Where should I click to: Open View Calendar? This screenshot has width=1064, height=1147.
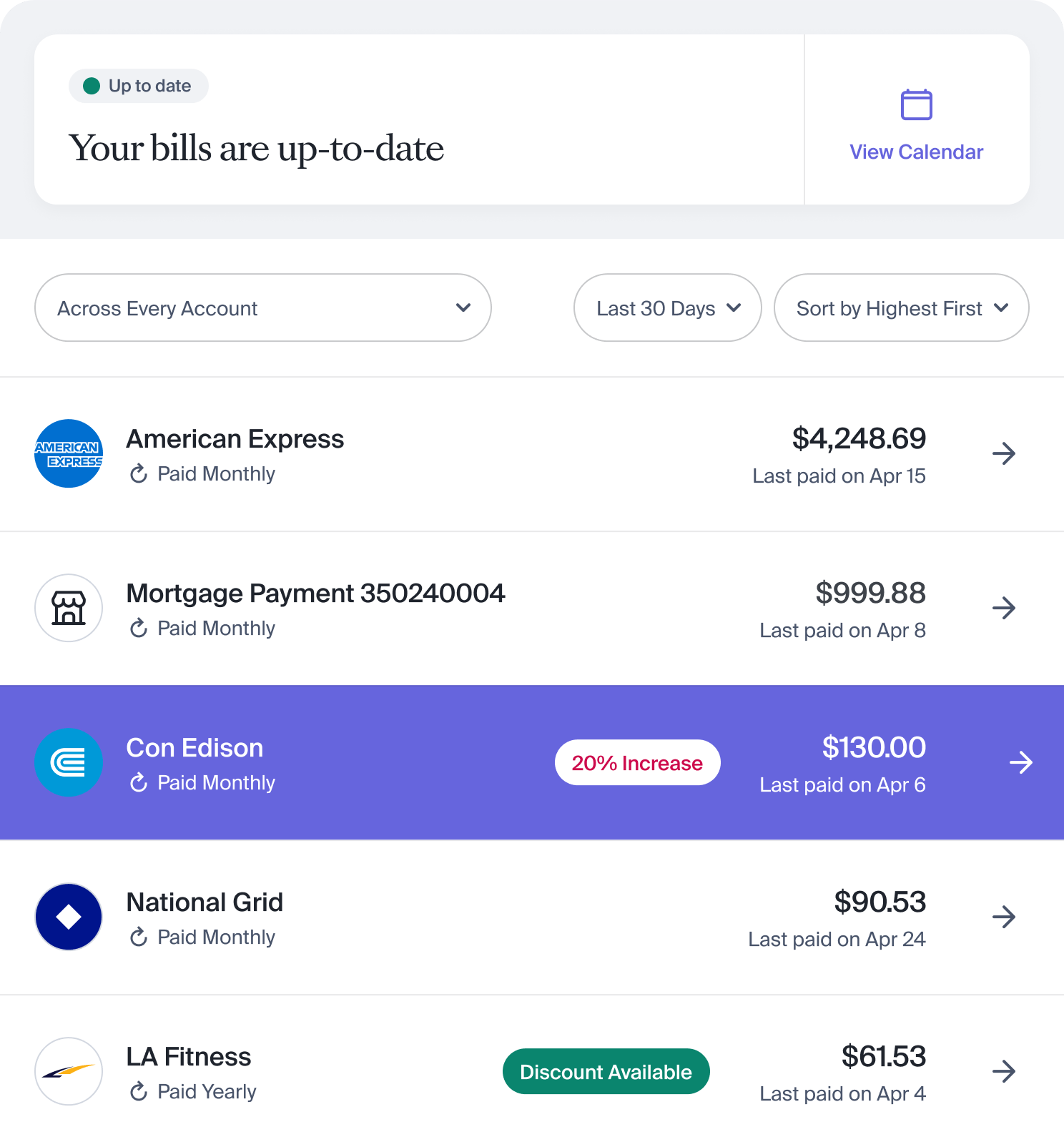[x=916, y=152]
